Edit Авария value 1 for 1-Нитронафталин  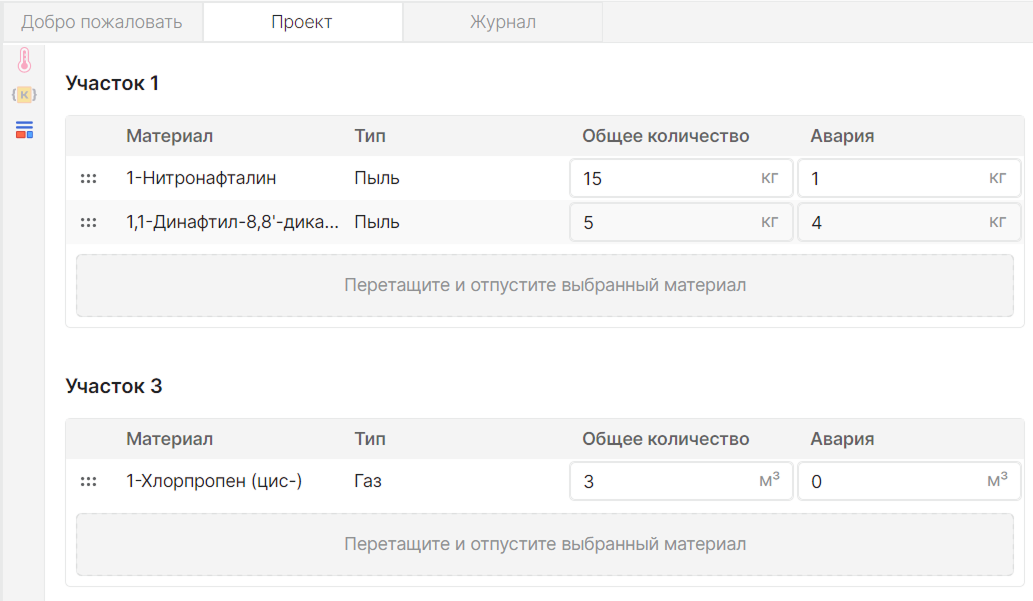(909, 178)
